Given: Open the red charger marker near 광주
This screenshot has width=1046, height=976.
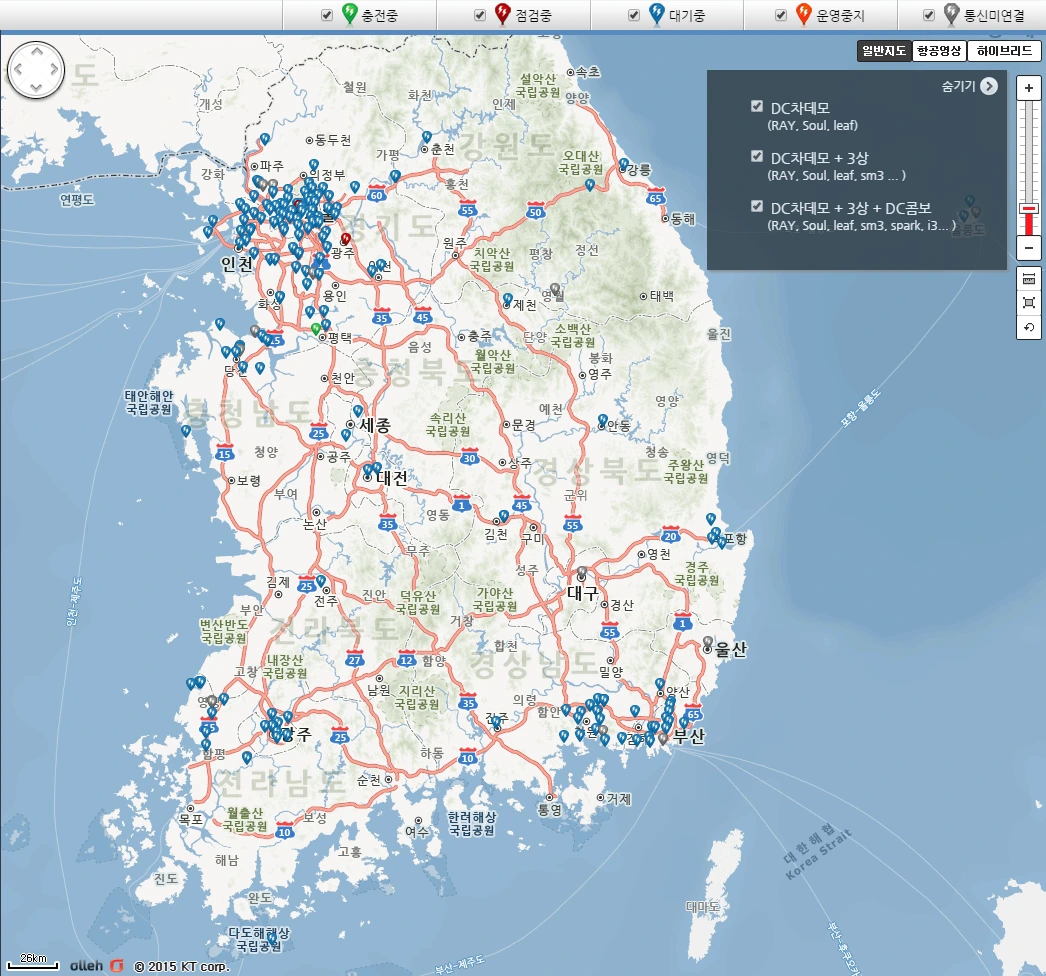Looking at the screenshot, I should pos(346,239).
